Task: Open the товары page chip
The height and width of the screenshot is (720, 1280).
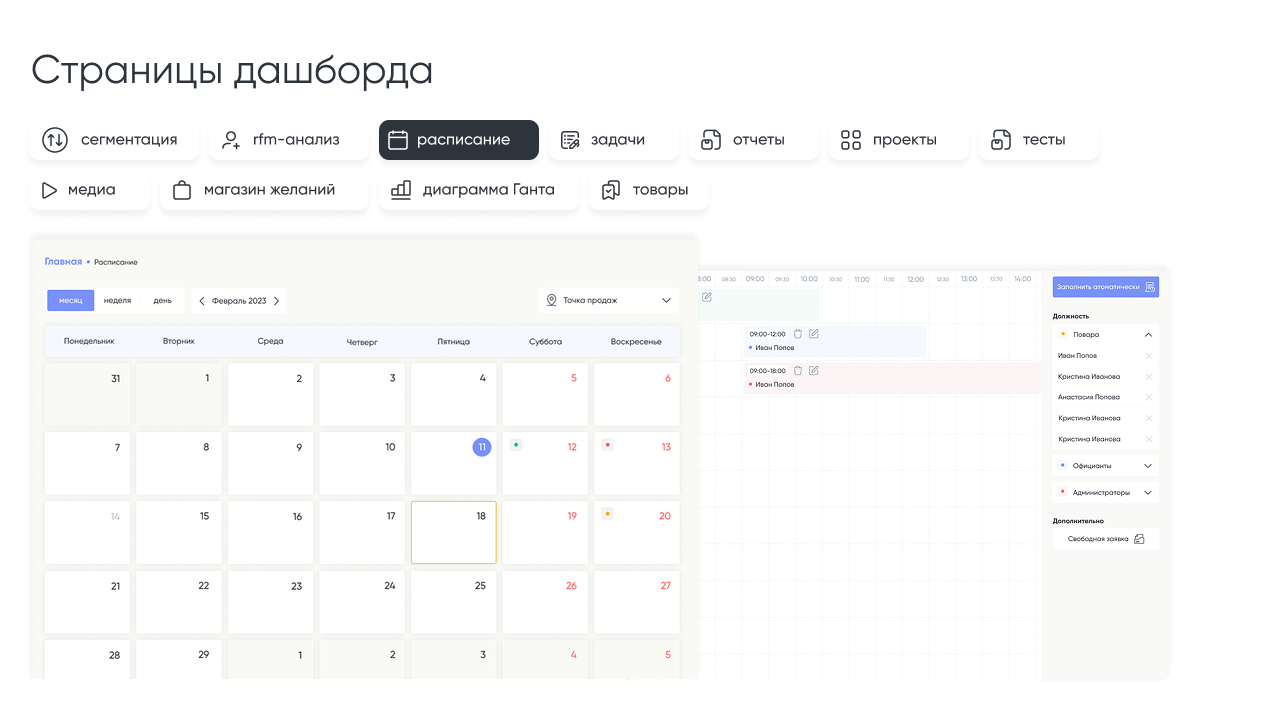Action: pos(649,190)
